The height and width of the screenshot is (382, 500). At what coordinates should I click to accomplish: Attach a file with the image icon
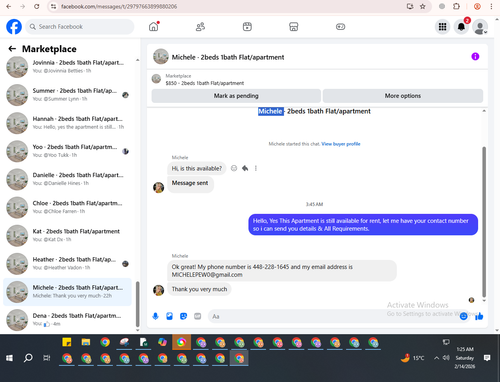click(x=169, y=316)
